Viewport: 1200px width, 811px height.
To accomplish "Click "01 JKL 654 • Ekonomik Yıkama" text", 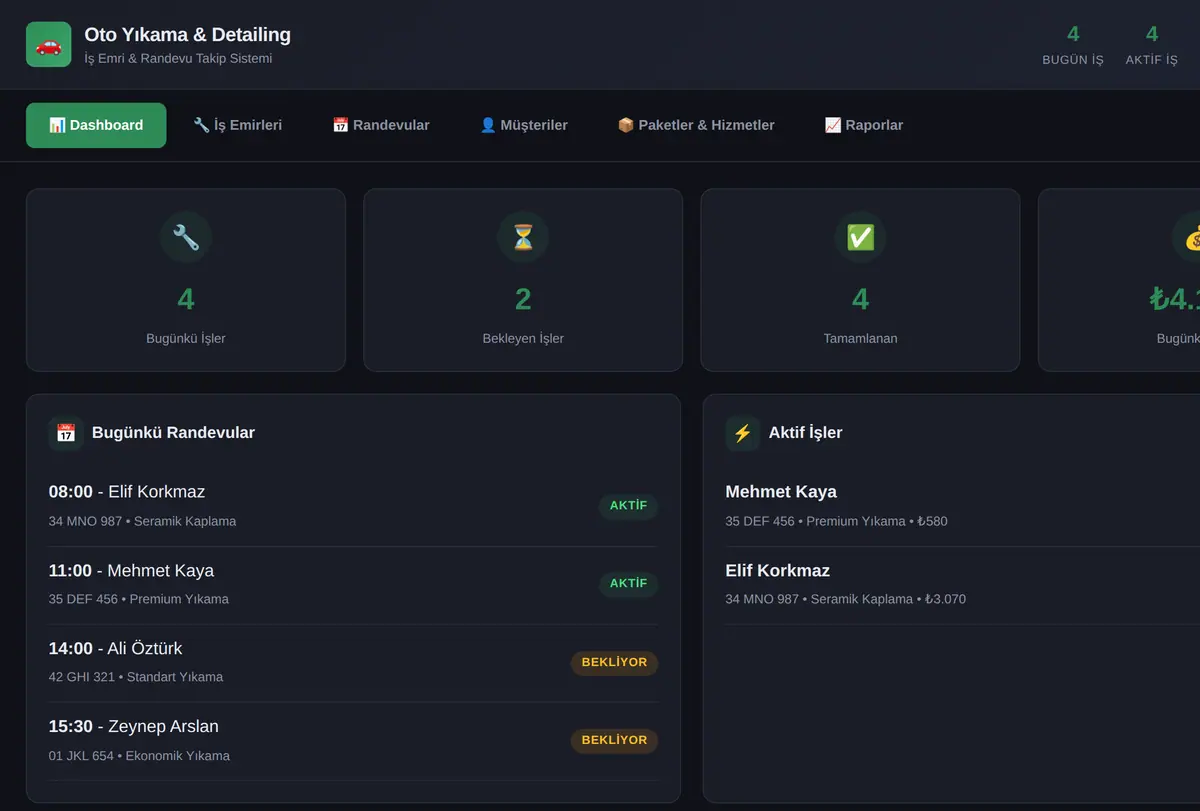I will (x=139, y=756).
